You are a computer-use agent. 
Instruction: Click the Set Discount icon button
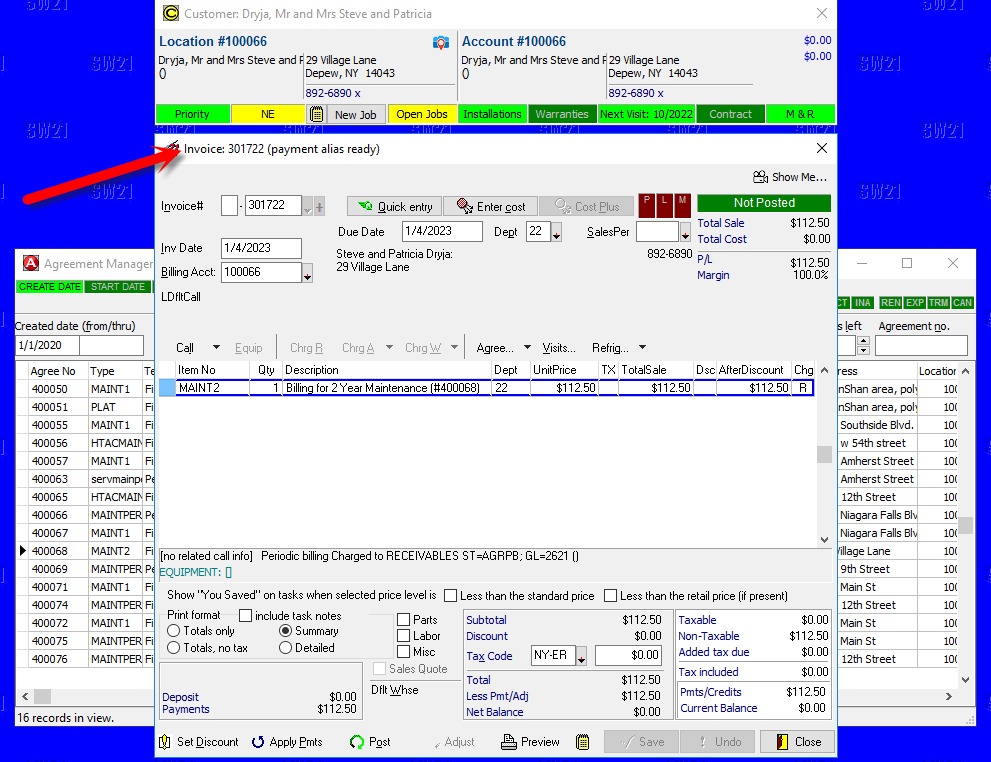pos(199,742)
